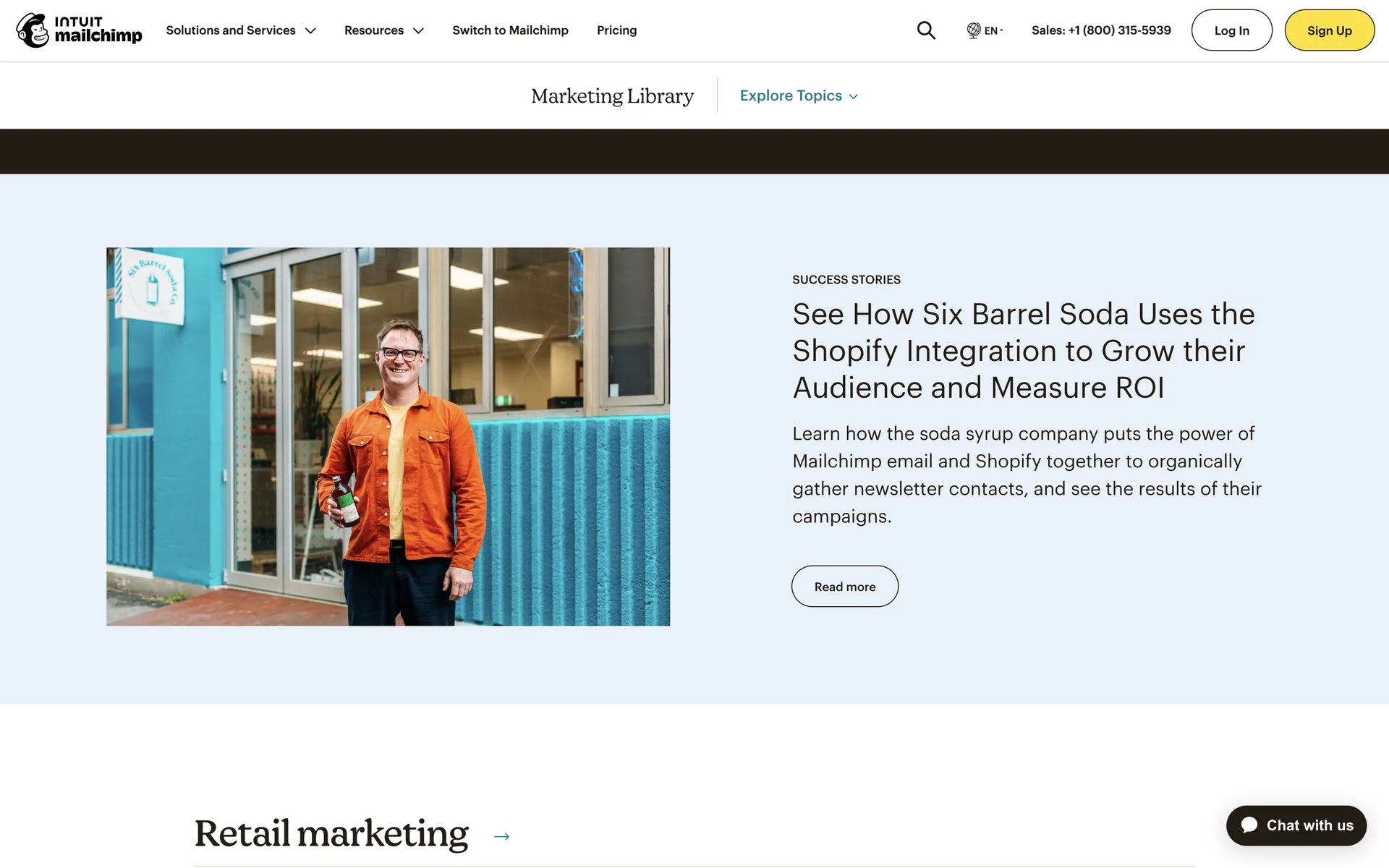This screenshot has width=1389, height=868.
Task: Open the EN language selector
Action: [993, 30]
